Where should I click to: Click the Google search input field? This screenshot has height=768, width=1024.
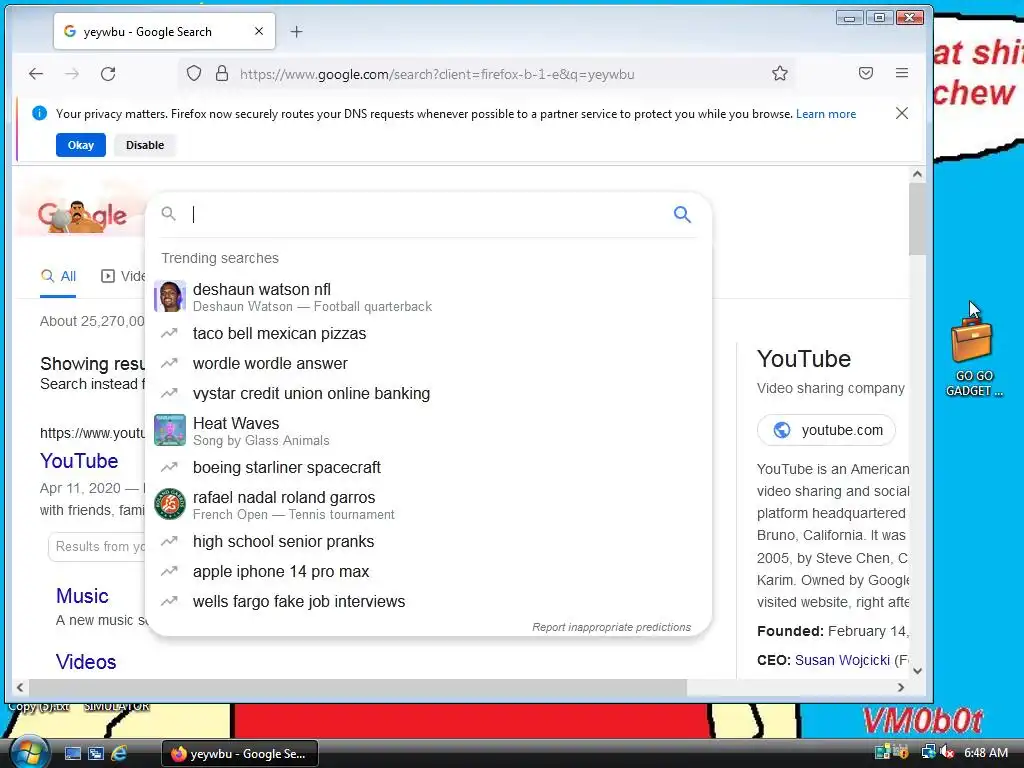pyautogui.click(x=428, y=214)
